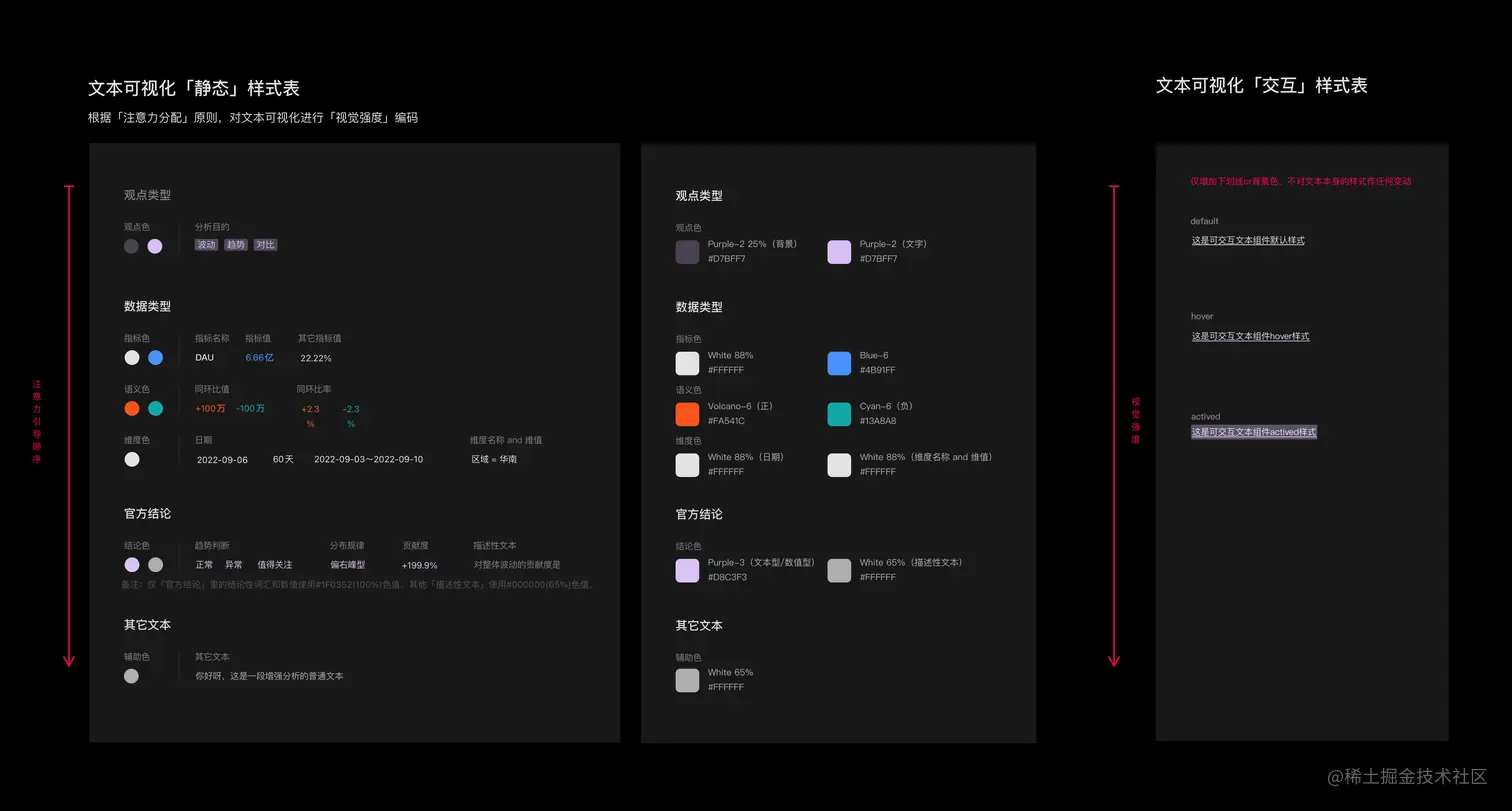Click the +199.9% contribution value
Viewport: 1512px width, 811px height.
click(x=420, y=565)
